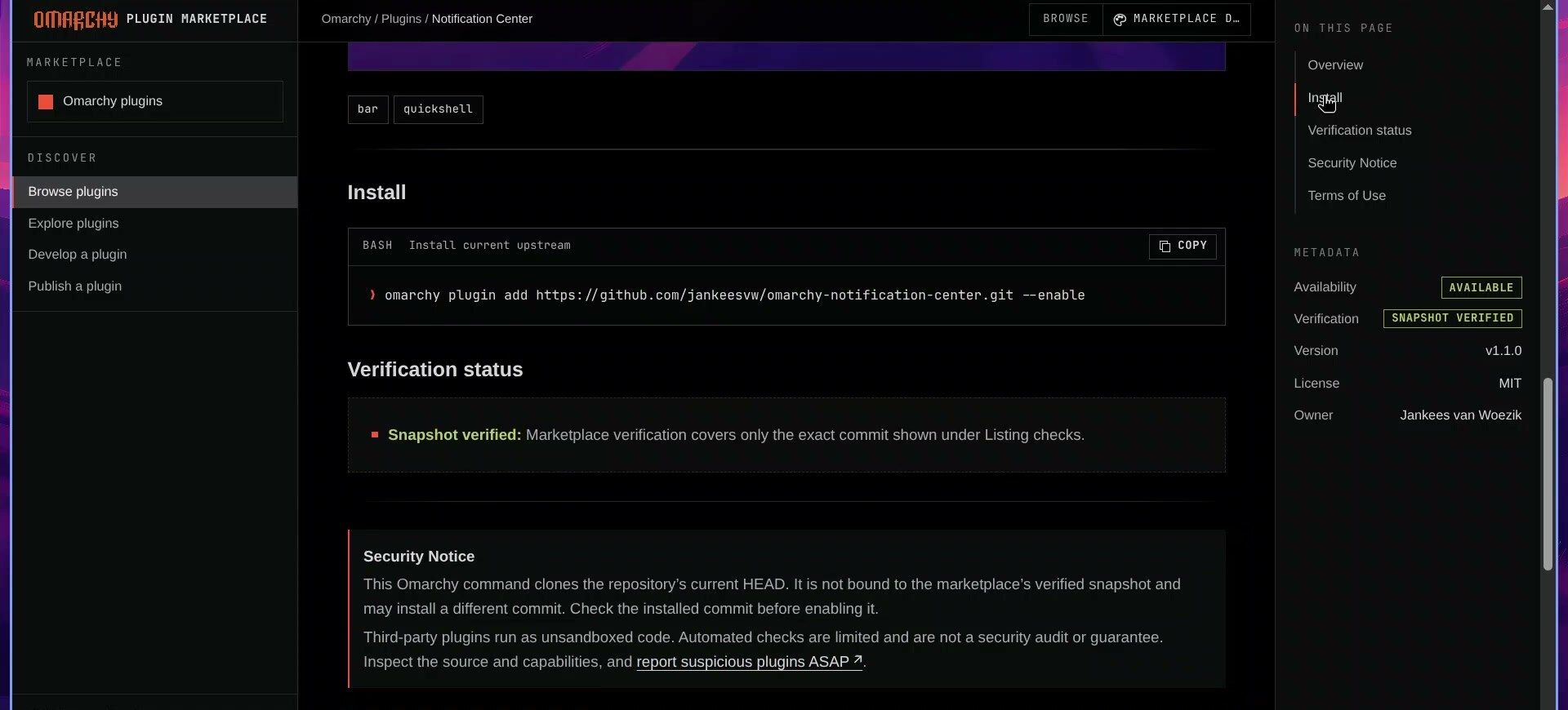
Task: Open the Browse menu in header
Action: [1066, 19]
